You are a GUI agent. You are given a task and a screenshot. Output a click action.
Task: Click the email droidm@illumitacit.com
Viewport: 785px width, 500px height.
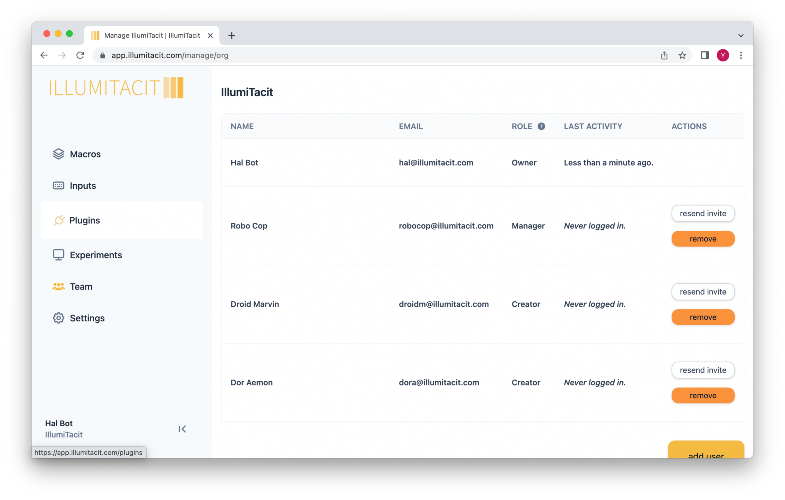[444, 304]
